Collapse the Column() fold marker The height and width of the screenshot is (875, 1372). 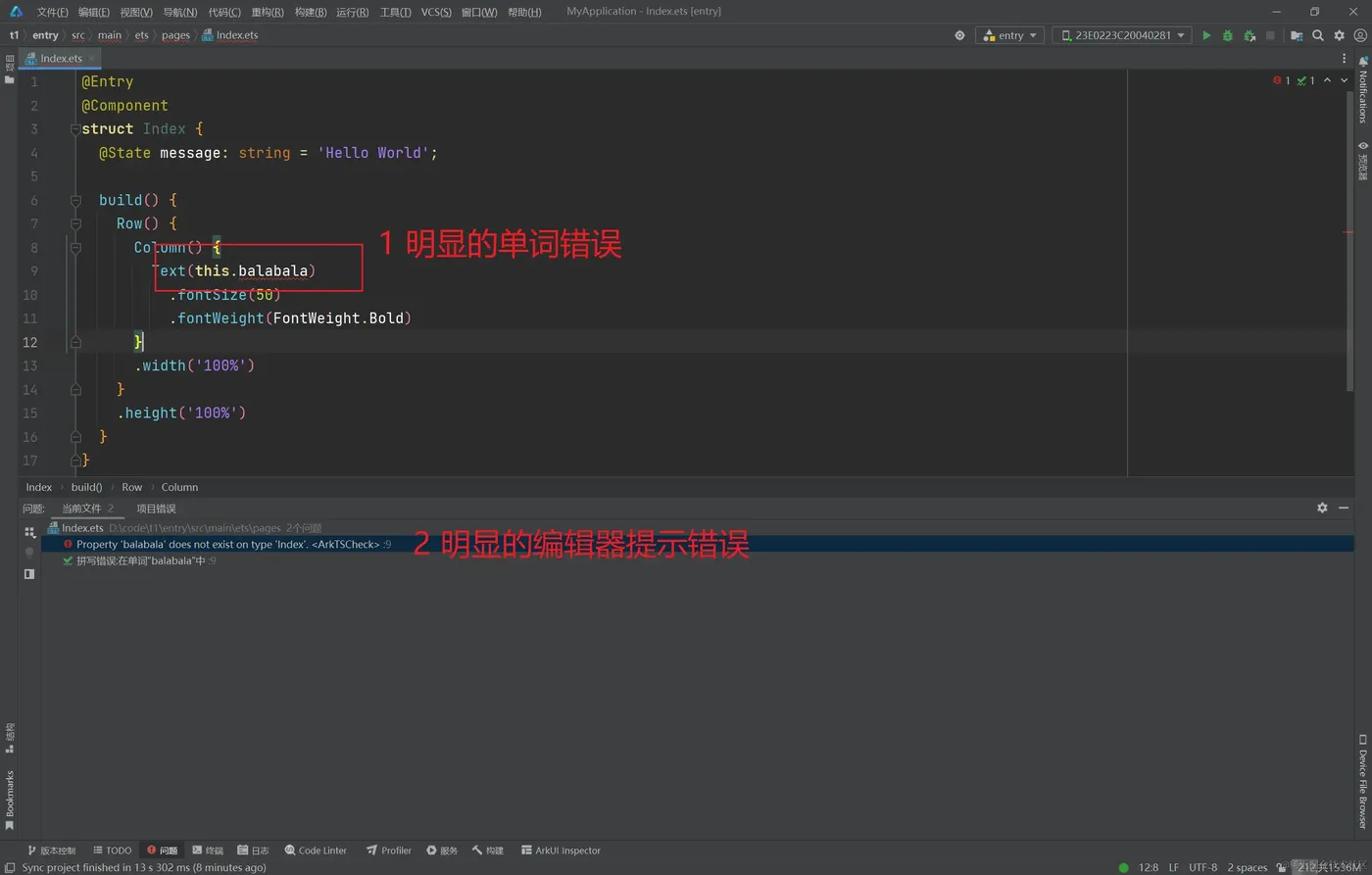point(75,248)
